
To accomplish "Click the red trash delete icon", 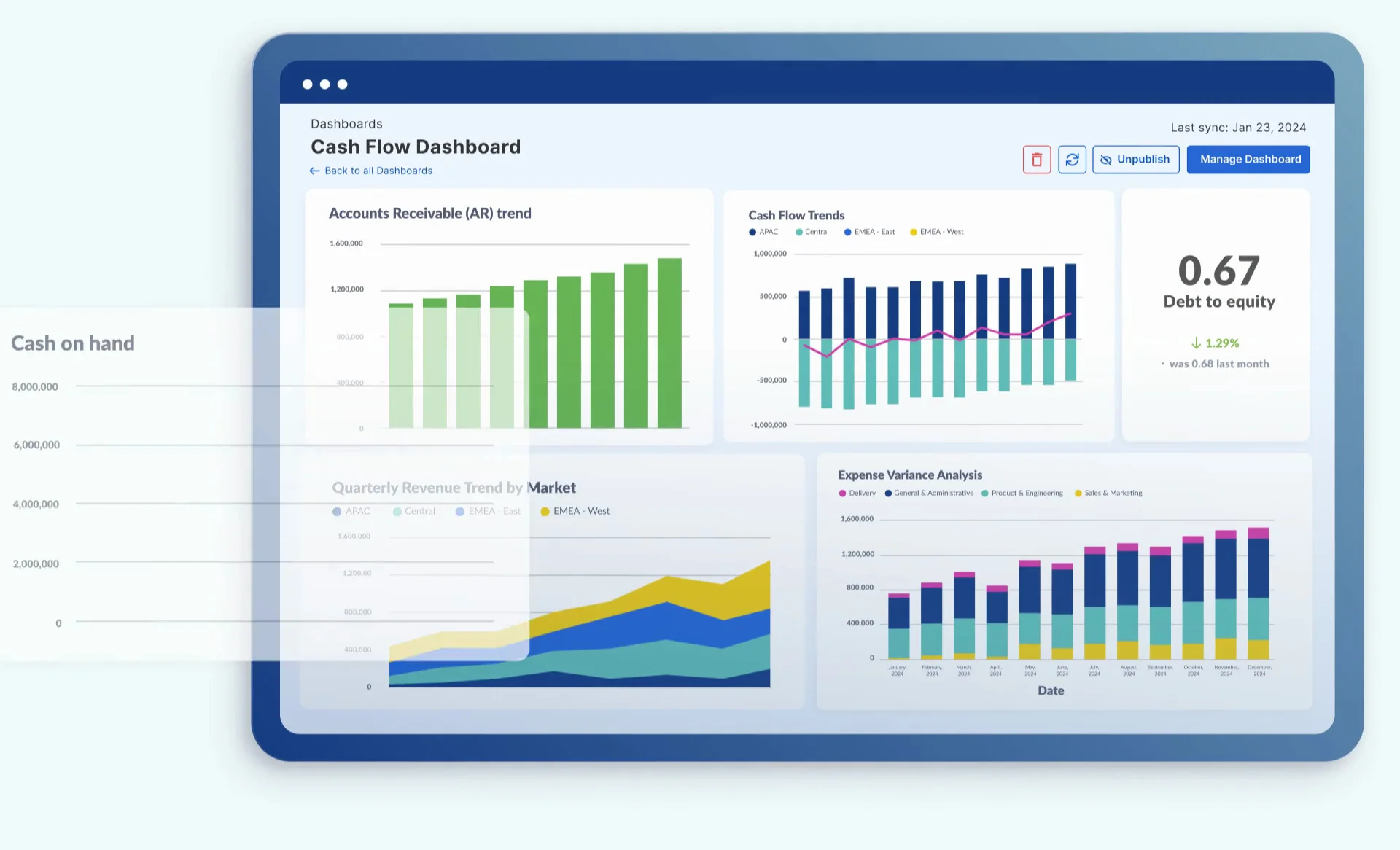I will 1036,160.
